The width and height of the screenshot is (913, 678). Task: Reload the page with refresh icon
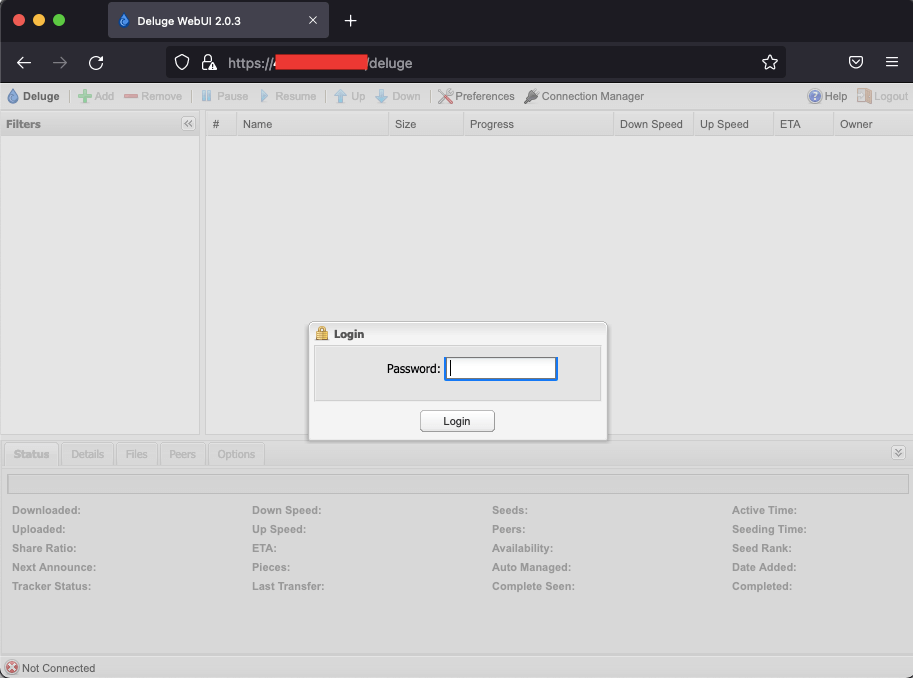click(x=96, y=62)
